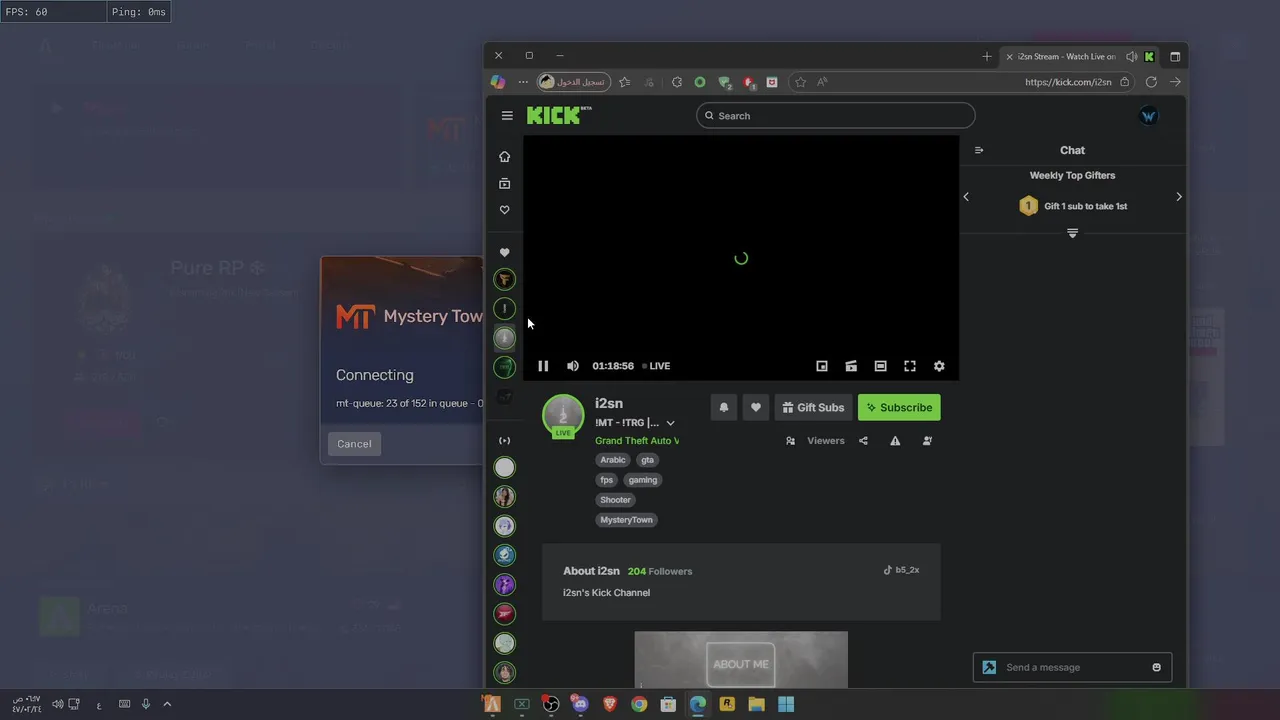Click the share stream icon

(x=863, y=441)
